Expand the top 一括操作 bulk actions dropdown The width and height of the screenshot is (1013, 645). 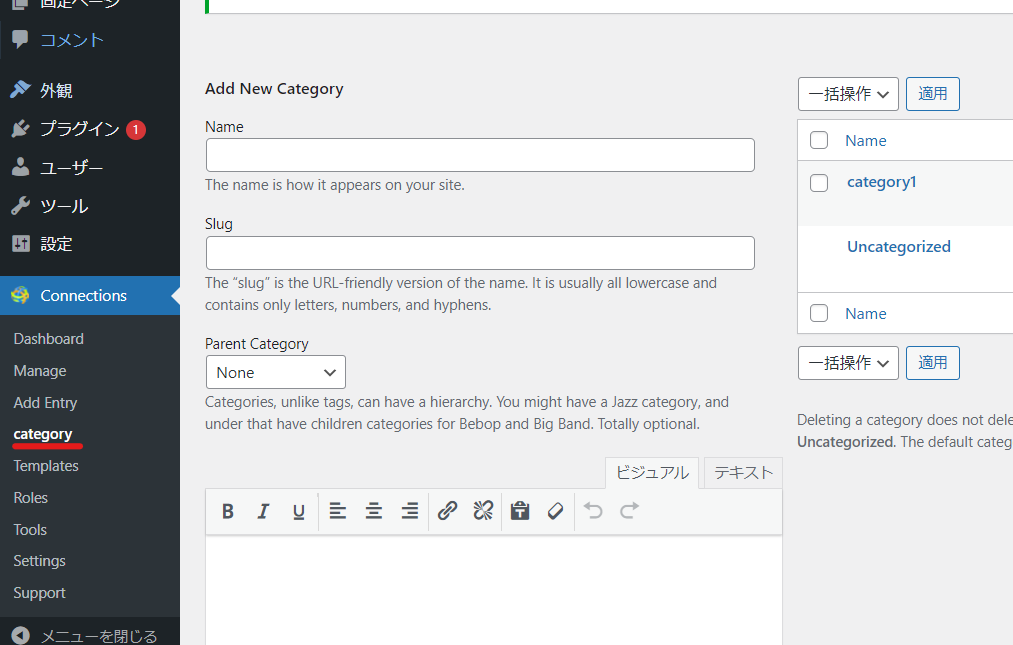(848, 94)
